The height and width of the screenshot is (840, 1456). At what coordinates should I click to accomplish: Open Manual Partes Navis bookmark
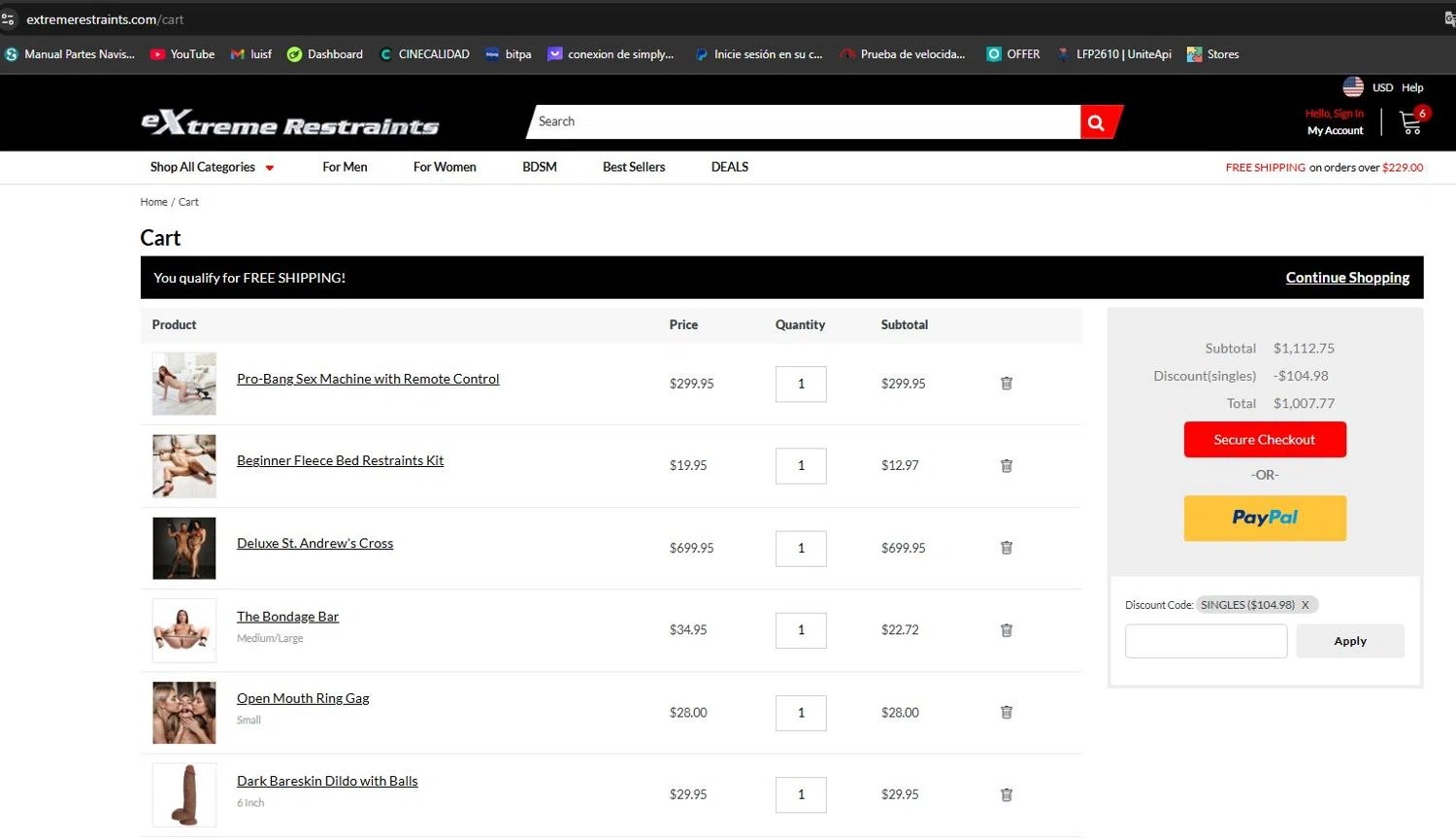click(x=70, y=54)
